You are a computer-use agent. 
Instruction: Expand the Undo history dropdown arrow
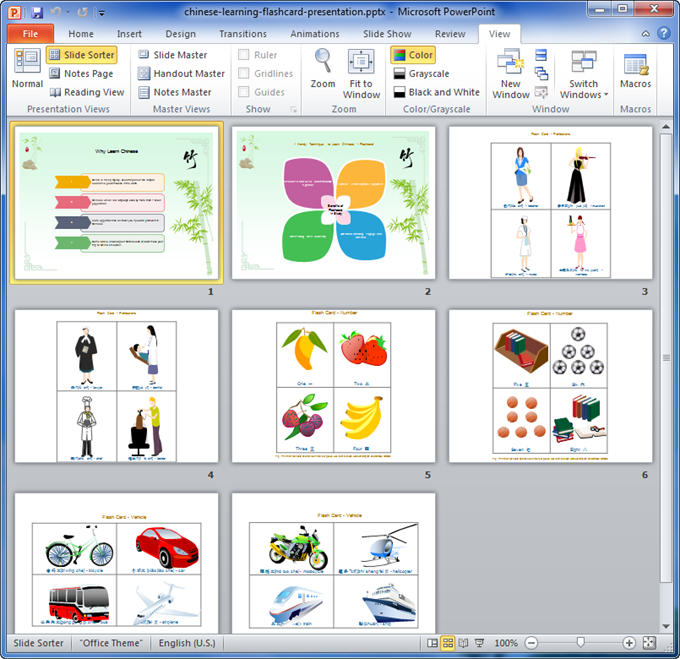coord(68,13)
